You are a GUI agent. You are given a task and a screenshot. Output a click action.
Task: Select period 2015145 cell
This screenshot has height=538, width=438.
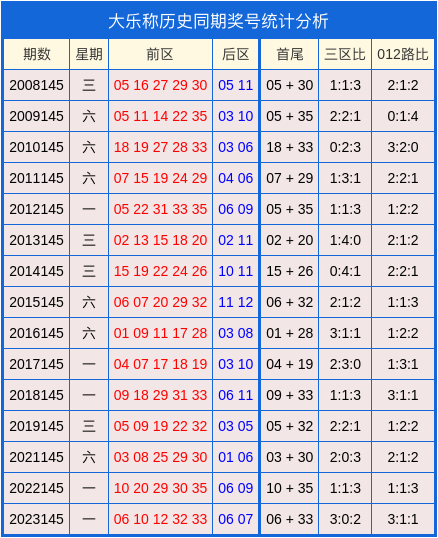coord(37,302)
